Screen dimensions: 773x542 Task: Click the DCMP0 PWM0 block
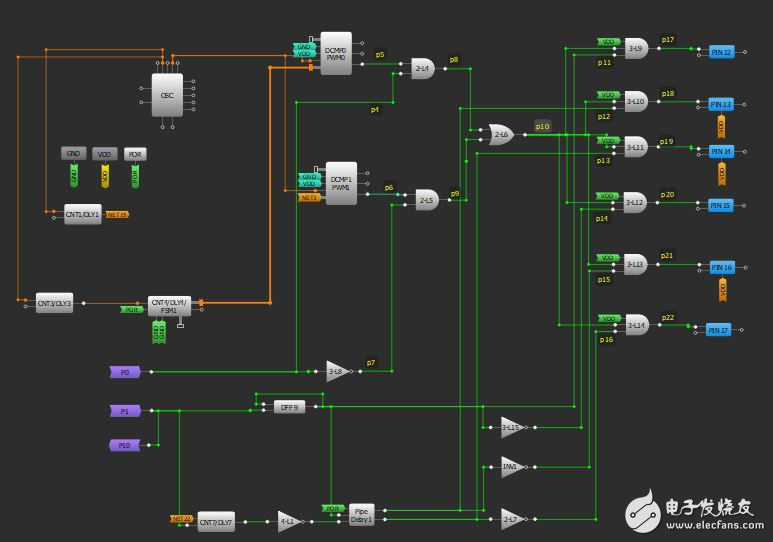[x=335, y=54]
